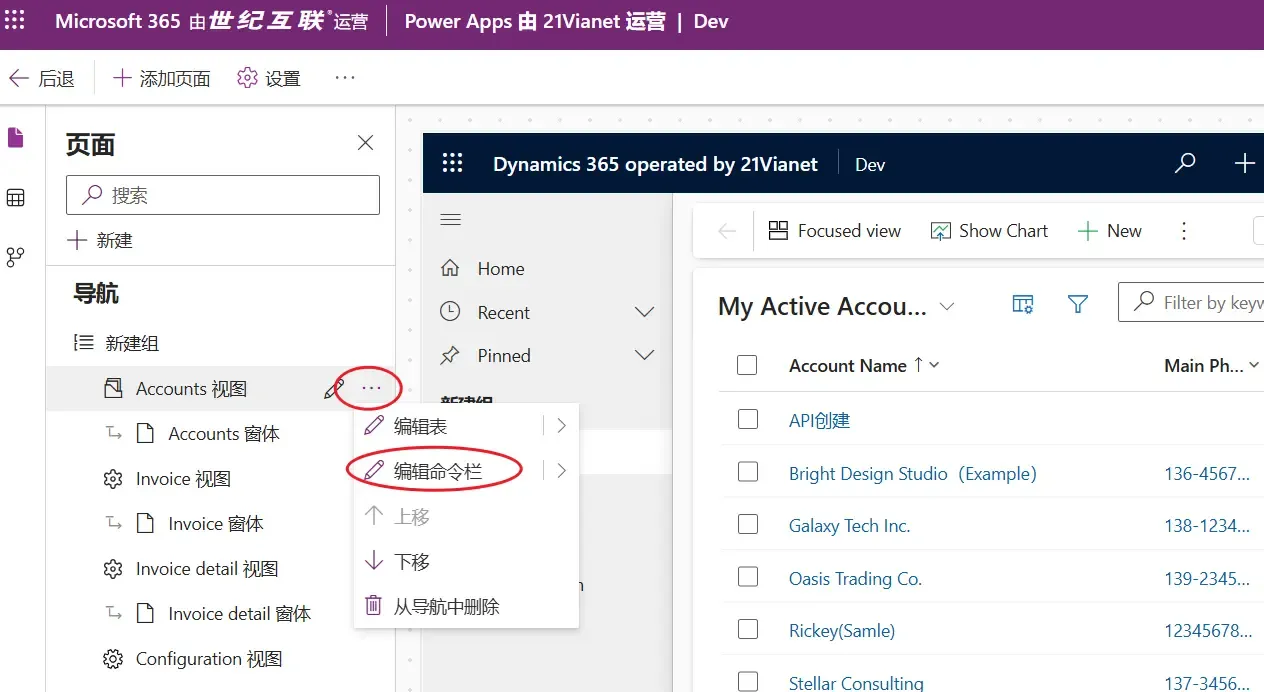Click the search magnifier in Dynamics 365 header
Screen dimensions: 1264x692
(x=1185, y=163)
